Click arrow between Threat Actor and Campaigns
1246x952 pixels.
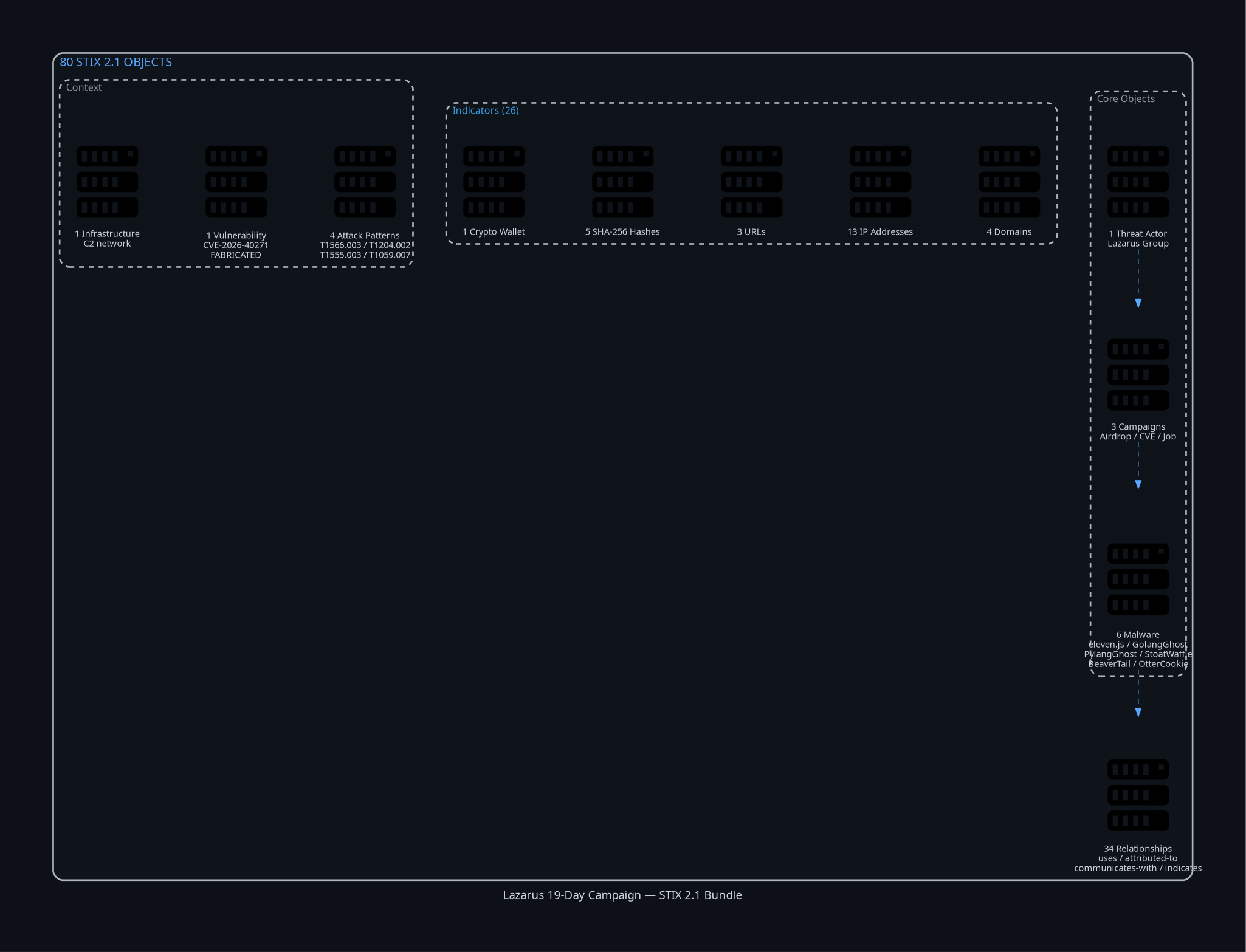click(x=1138, y=278)
